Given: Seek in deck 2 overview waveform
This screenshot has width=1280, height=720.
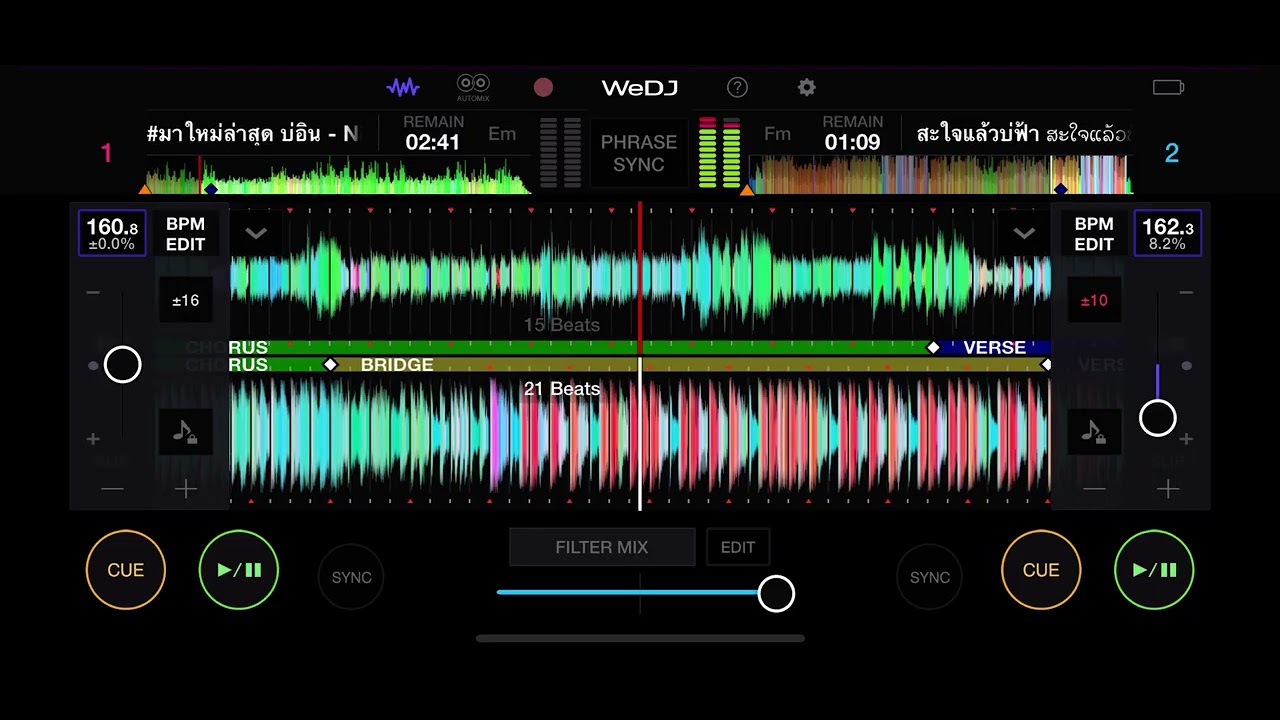Looking at the screenshot, I should tap(940, 174).
